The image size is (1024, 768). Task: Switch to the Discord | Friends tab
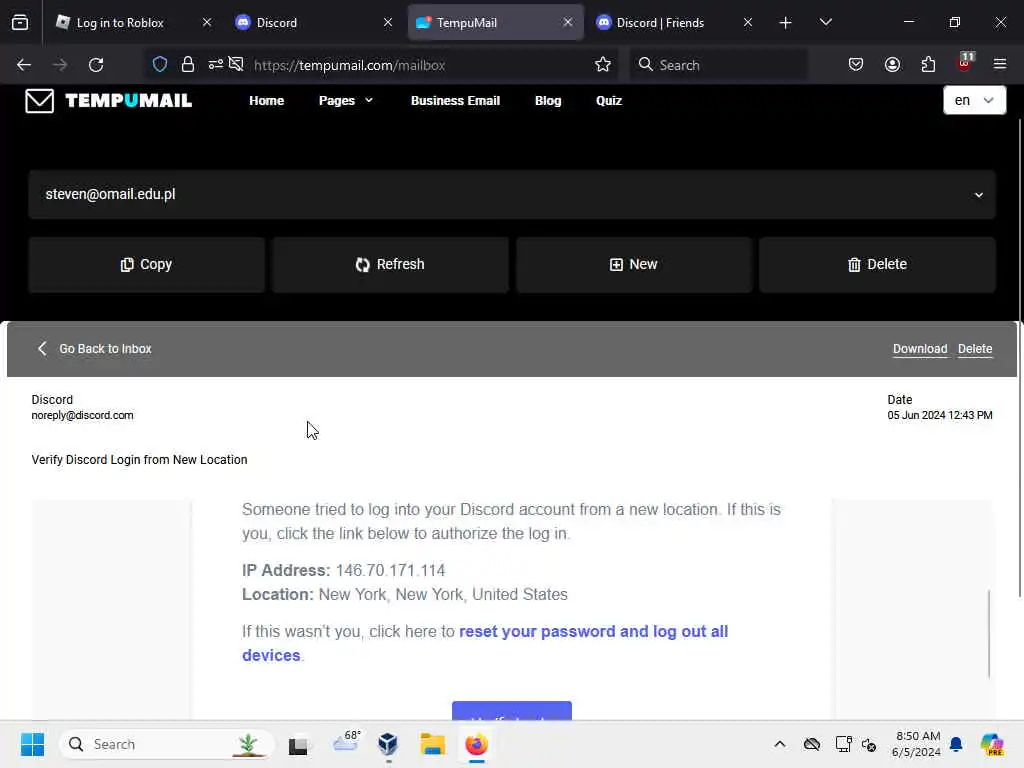tap(675, 22)
